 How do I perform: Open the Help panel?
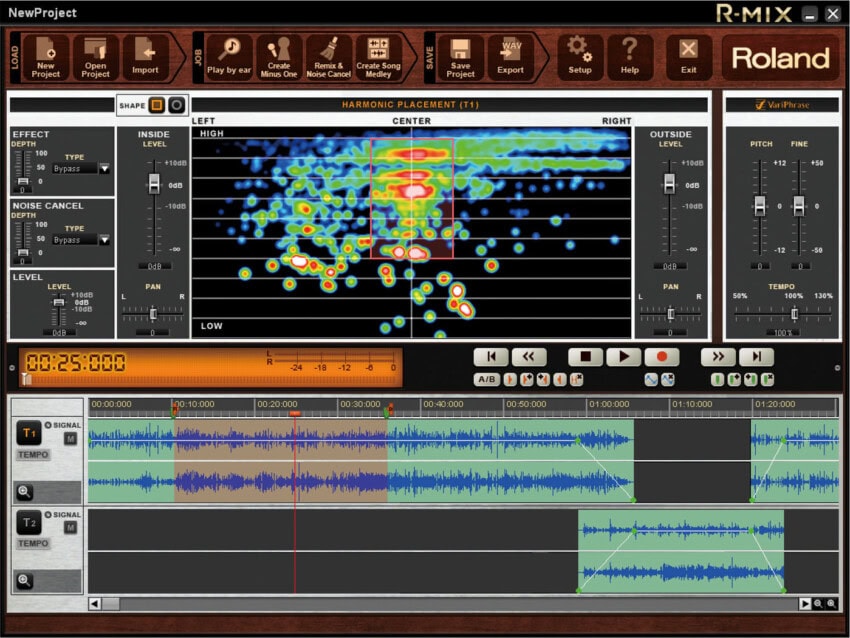coord(629,56)
